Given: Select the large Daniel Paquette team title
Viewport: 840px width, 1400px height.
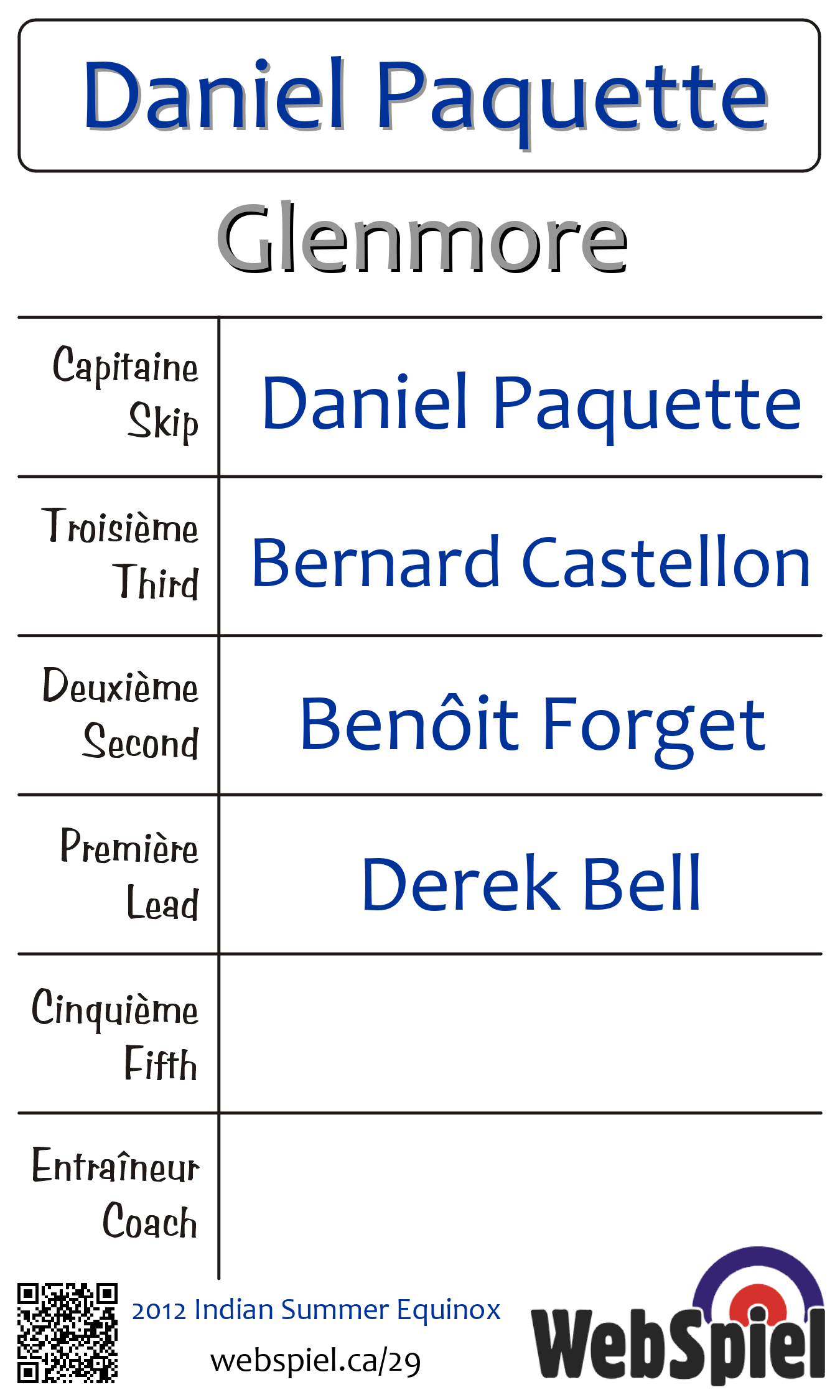Looking at the screenshot, I should tap(426, 96).
